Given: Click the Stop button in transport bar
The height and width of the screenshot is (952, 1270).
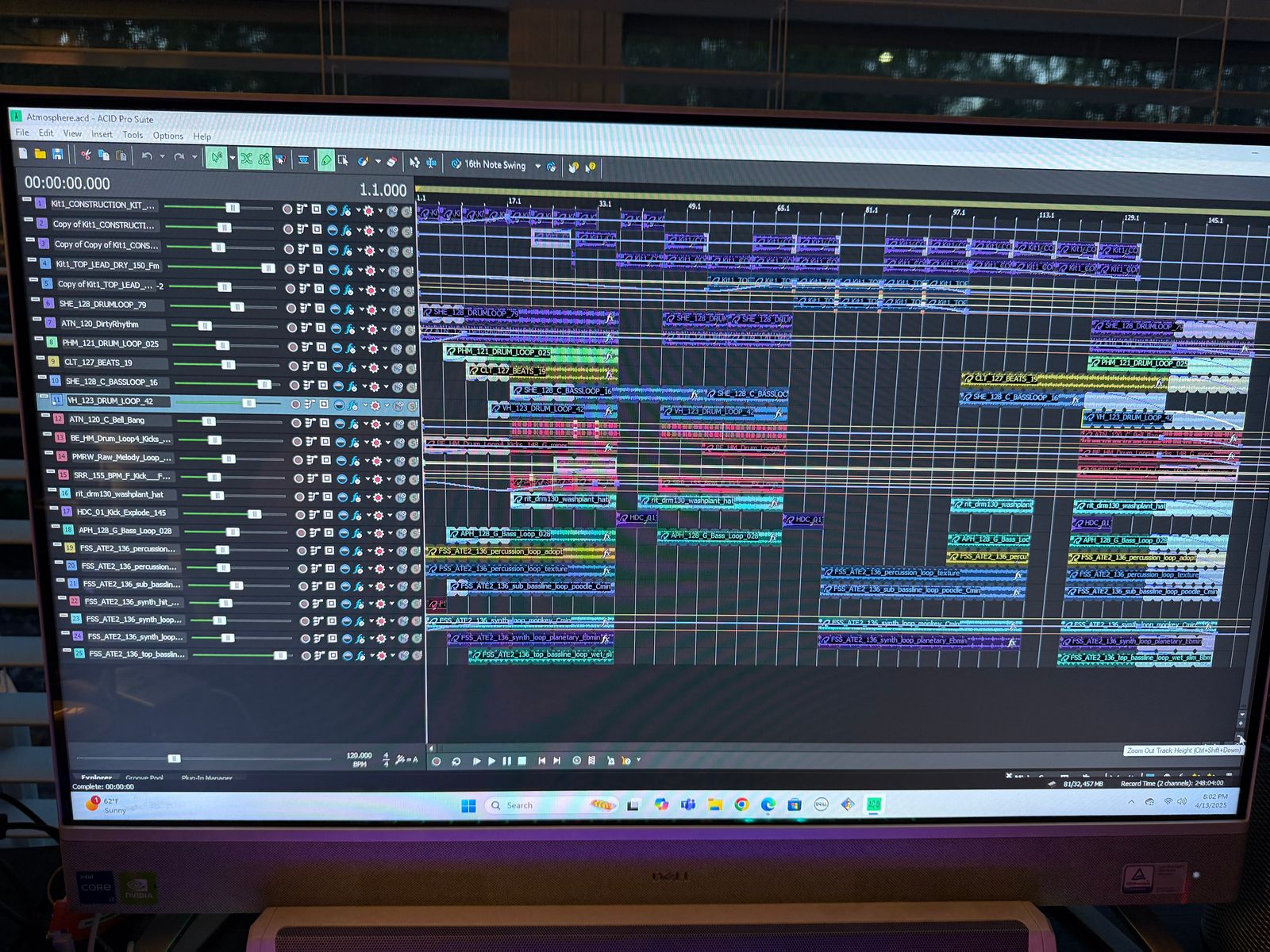Looking at the screenshot, I should coord(522,761).
